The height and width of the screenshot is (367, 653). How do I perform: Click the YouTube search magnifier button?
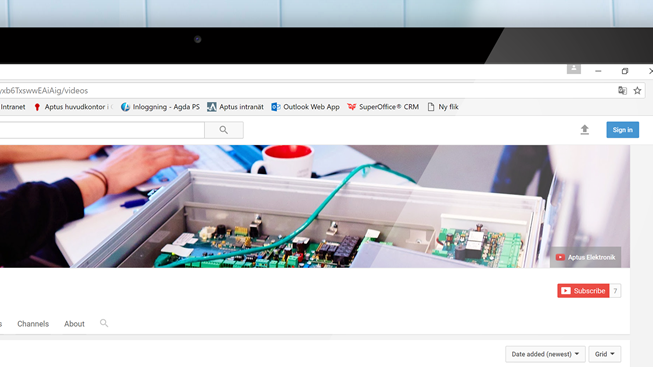point(224,130)
